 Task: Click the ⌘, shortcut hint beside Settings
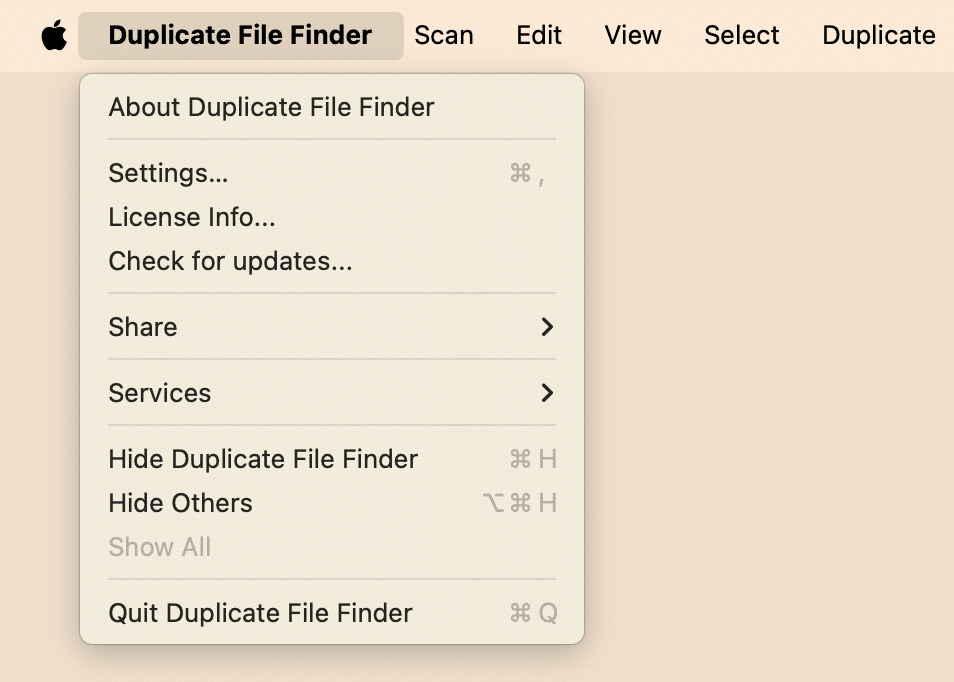(x=527, y=174)
